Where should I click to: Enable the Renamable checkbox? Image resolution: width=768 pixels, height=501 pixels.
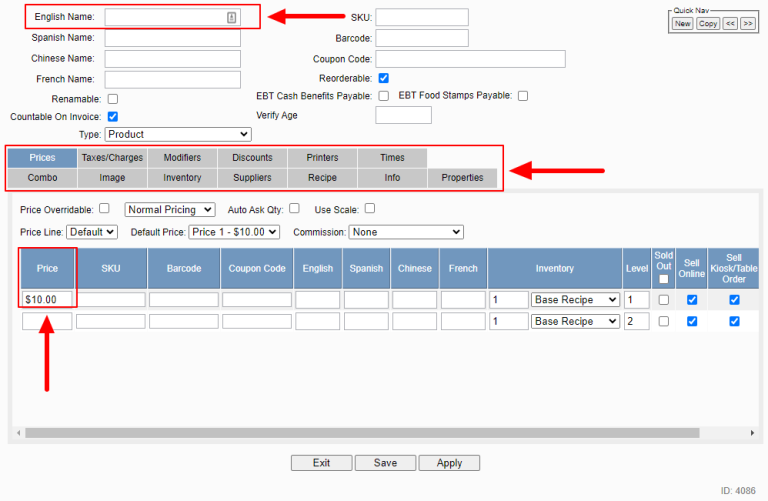click(112, 99)
